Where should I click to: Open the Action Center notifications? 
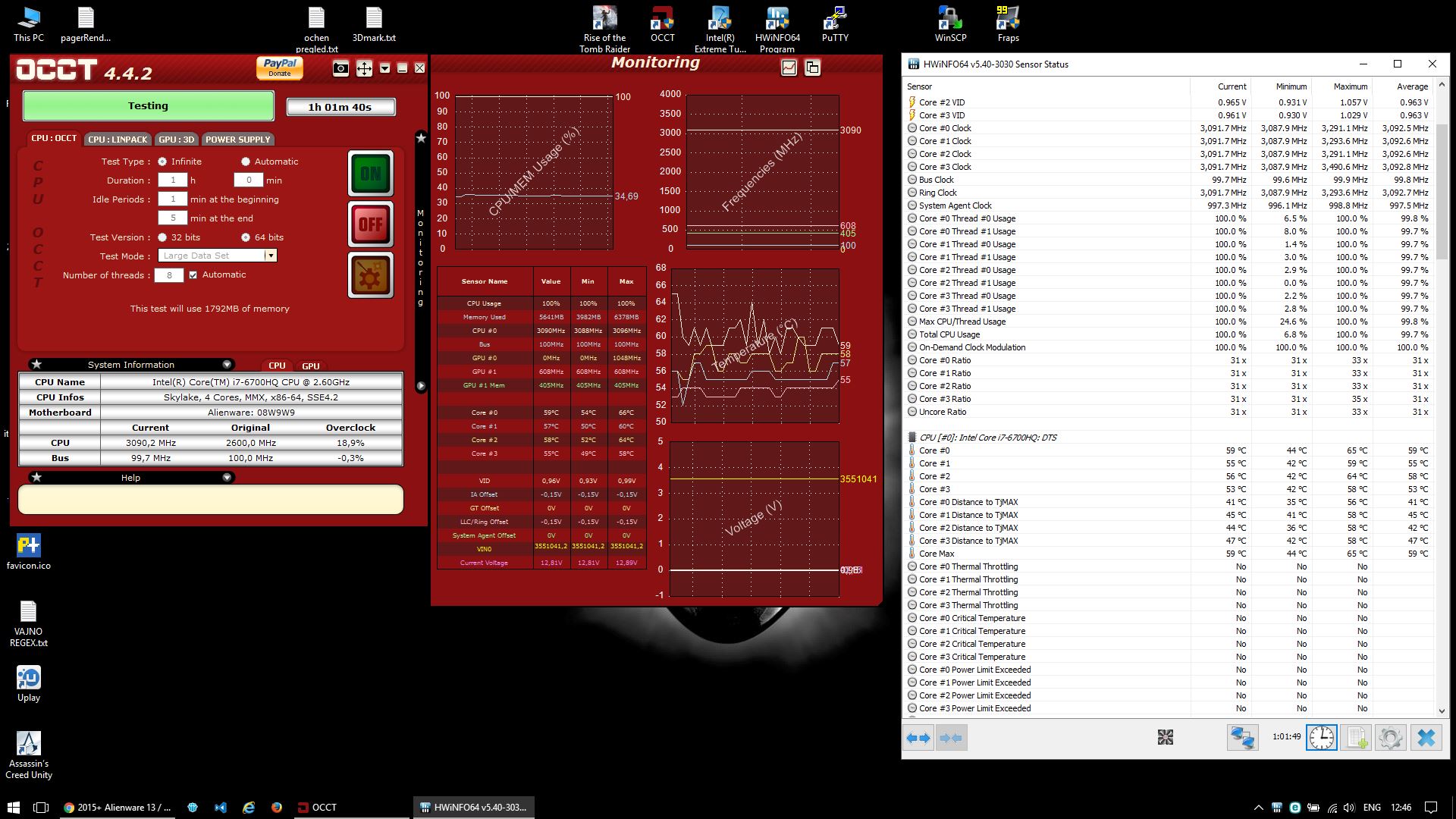(1430, 808)
